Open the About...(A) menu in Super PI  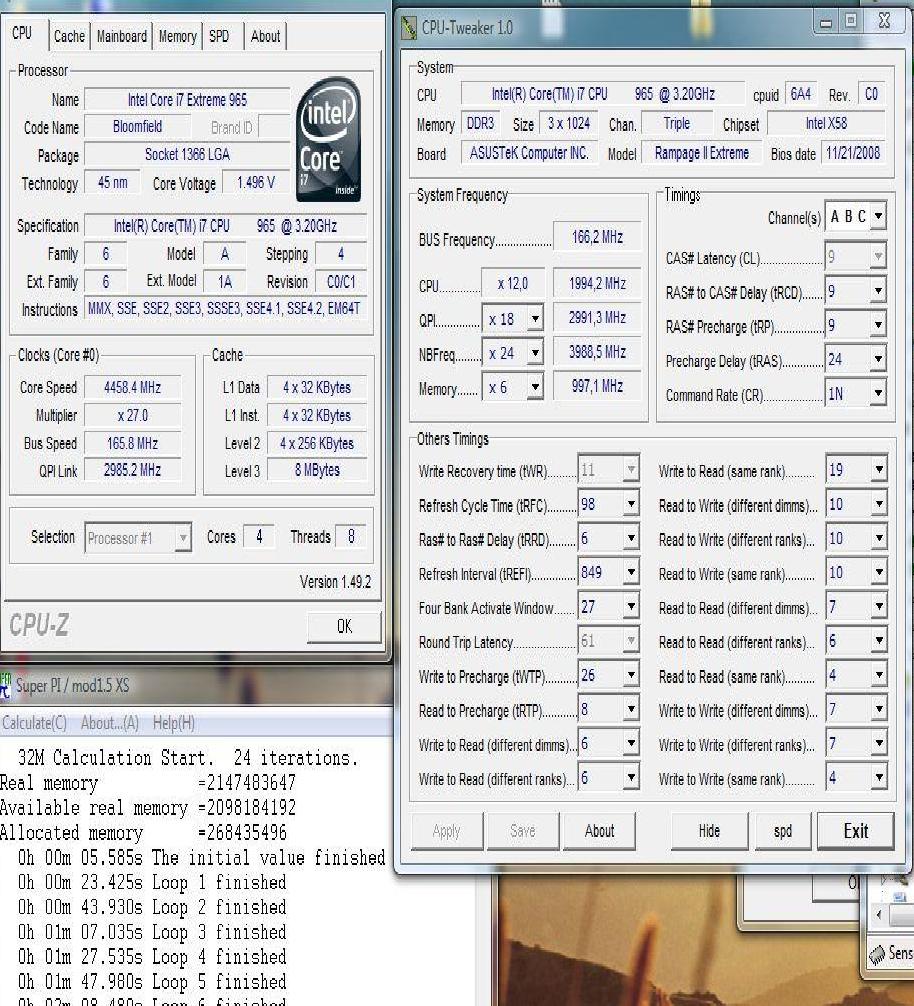click(x=110, y=724)
